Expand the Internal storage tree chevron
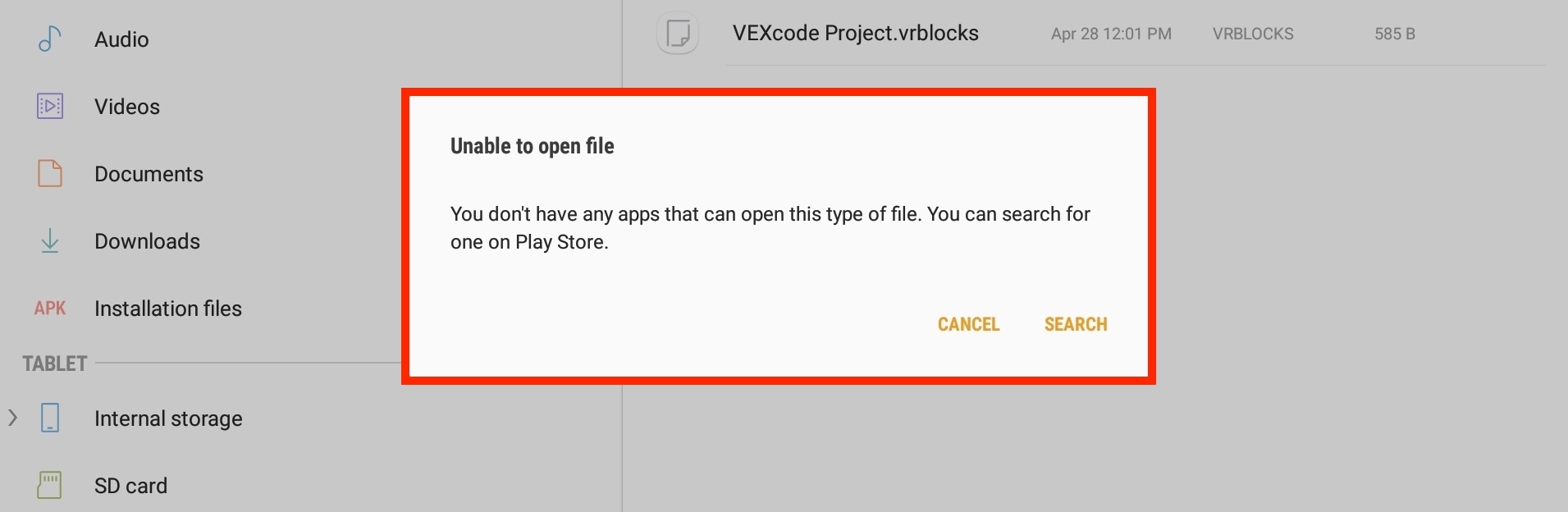This screenshot has width=1568, height=512. (x=11, y=418)
